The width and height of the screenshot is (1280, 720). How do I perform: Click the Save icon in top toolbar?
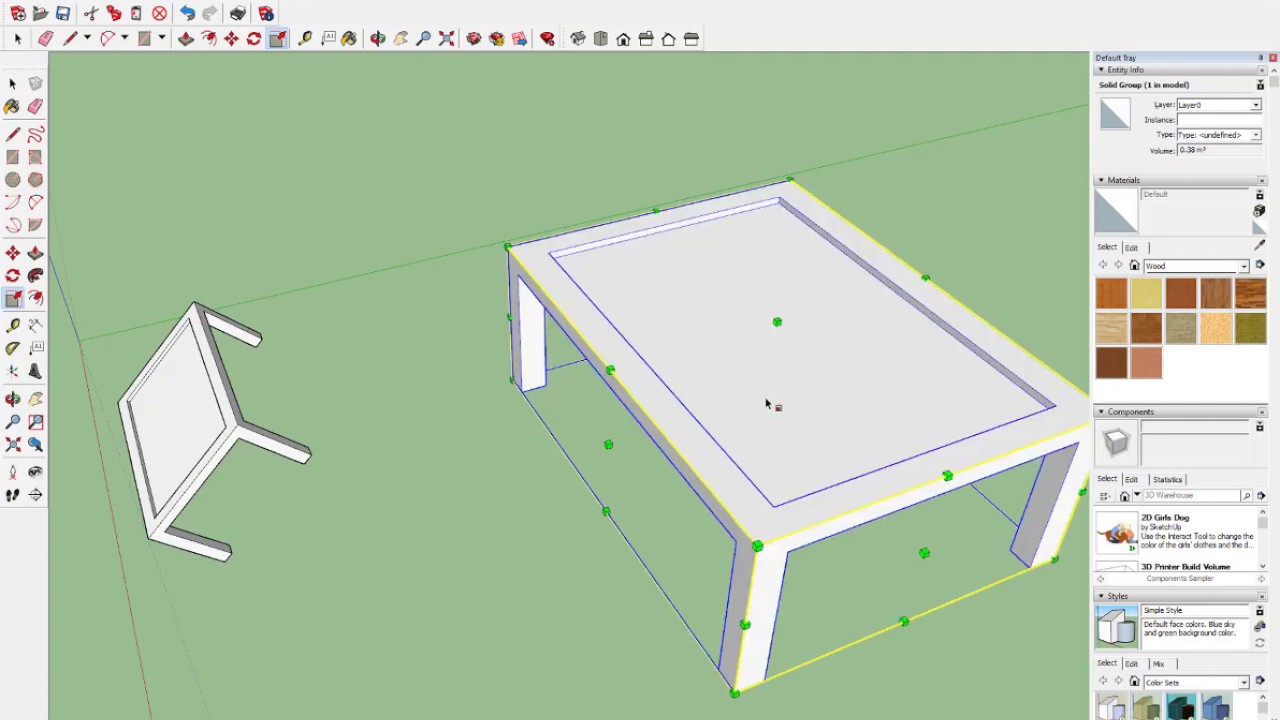coord(63,13)
